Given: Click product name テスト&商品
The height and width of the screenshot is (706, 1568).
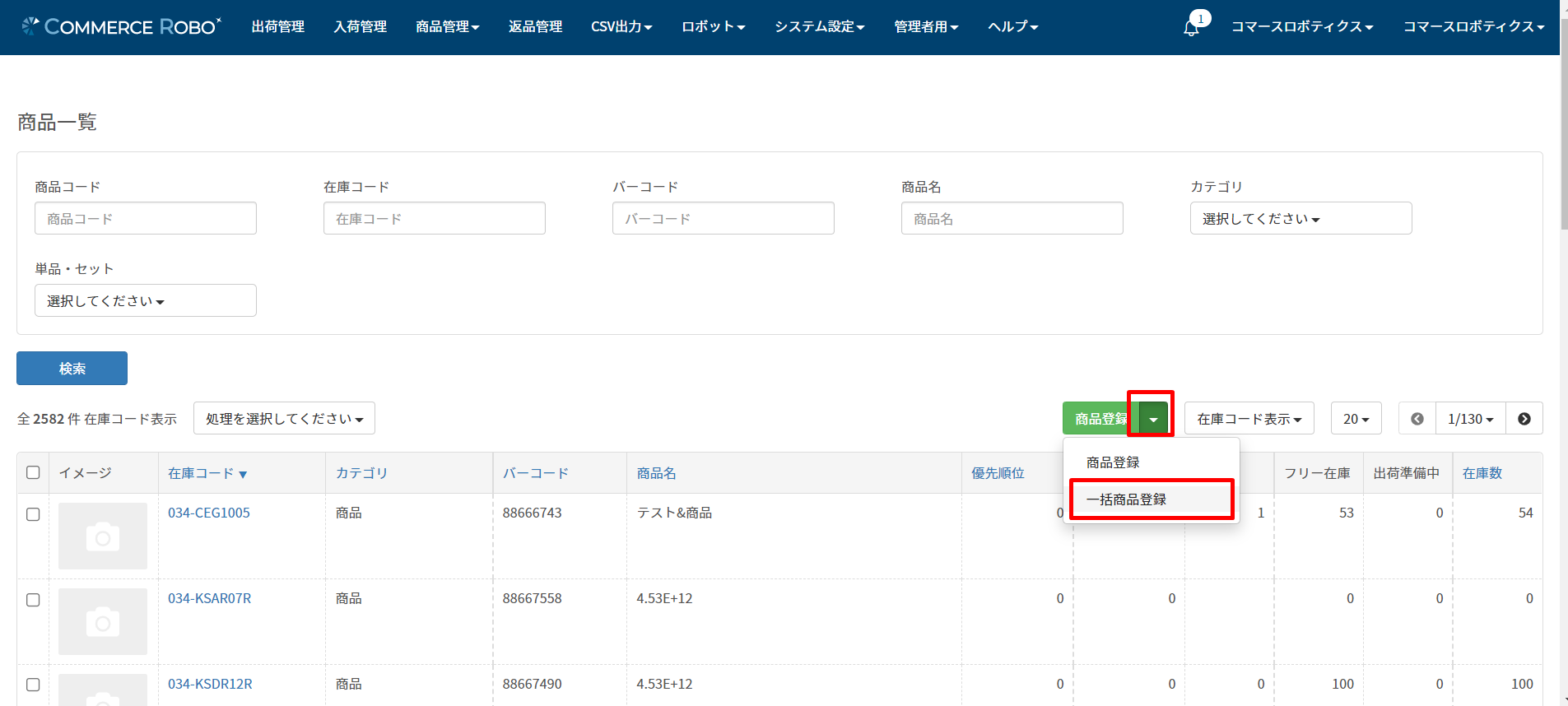Looking at the screenshot, I should click(674, 513).
